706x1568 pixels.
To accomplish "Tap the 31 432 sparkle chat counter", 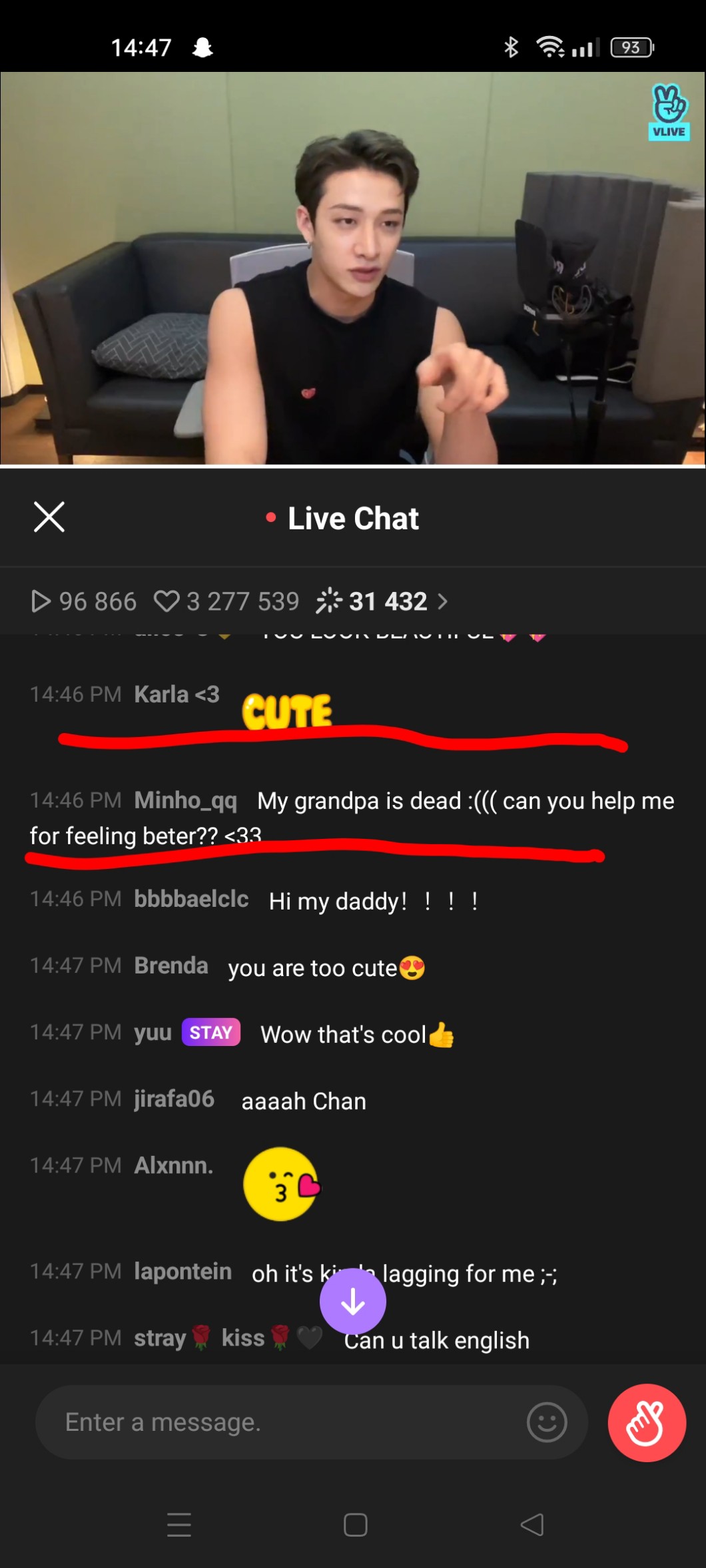I will 372,601.
